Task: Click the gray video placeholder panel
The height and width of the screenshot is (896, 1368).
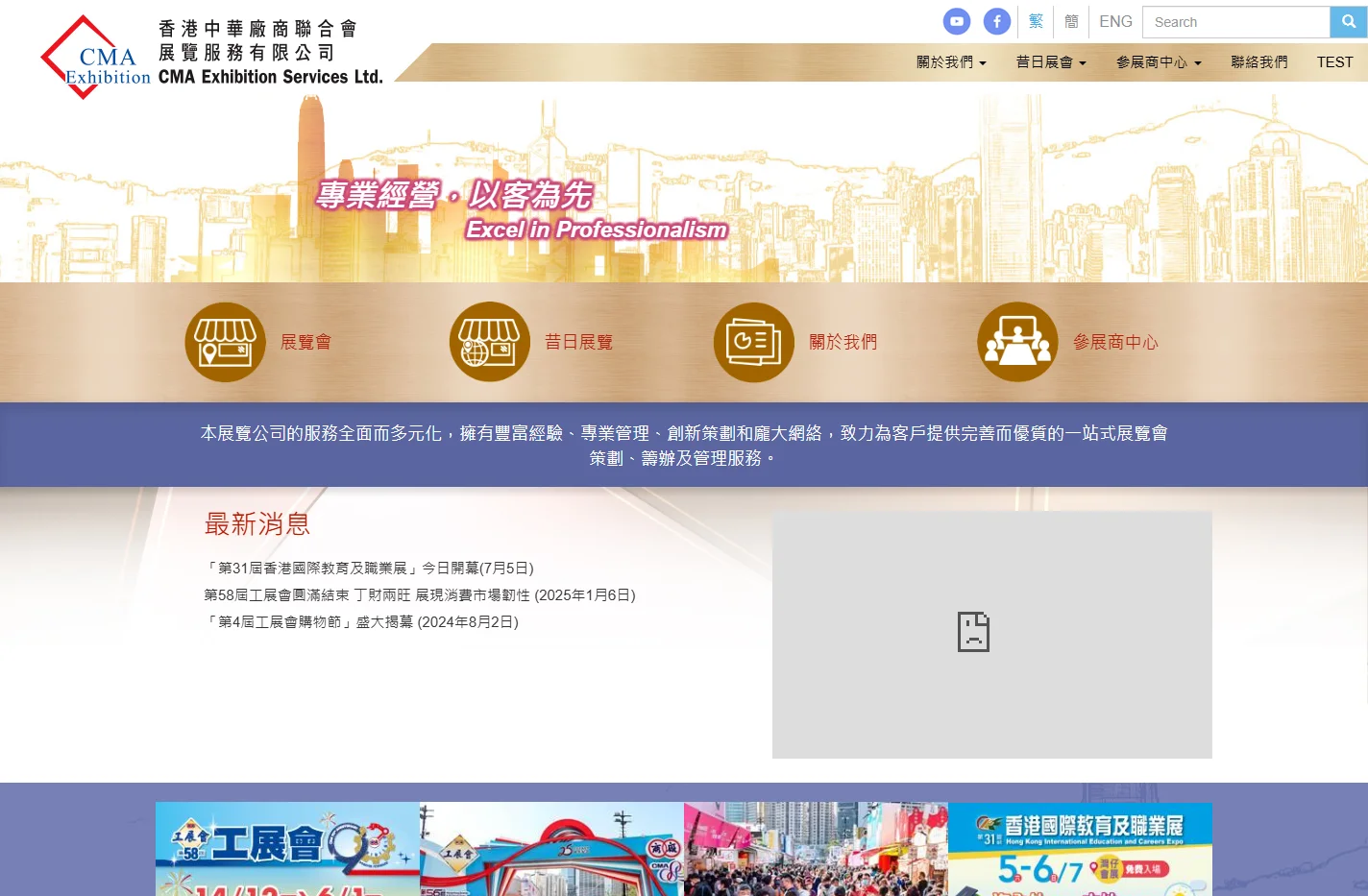Action: point(992,635)
